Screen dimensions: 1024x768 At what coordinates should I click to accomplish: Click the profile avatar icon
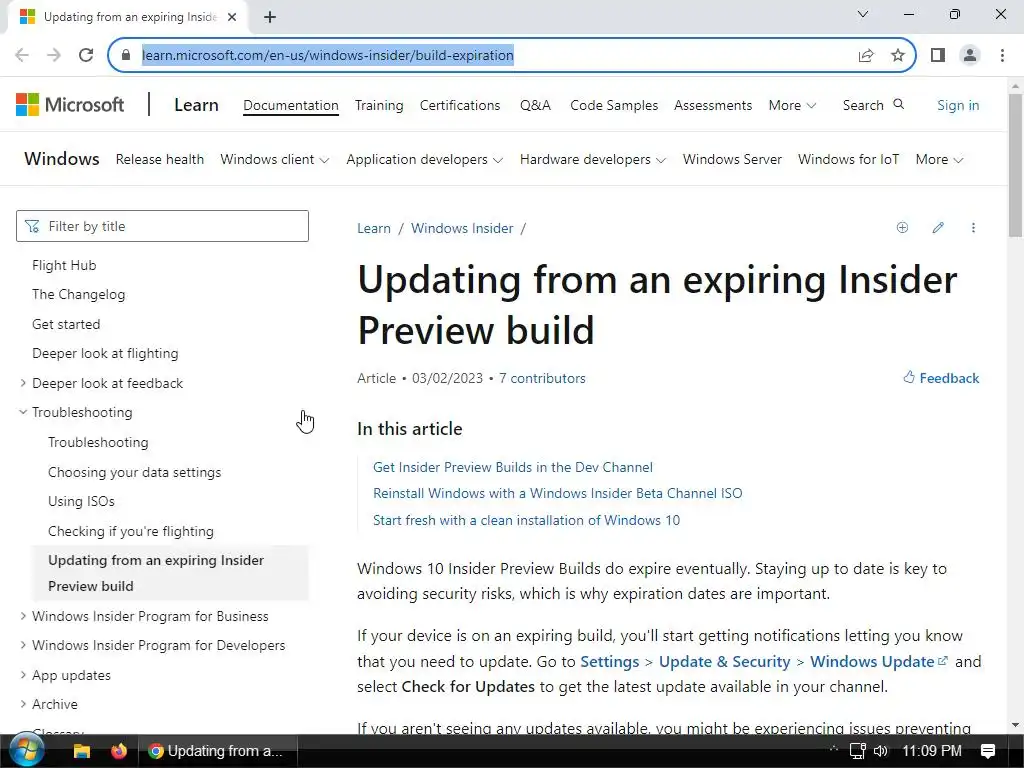970,55
